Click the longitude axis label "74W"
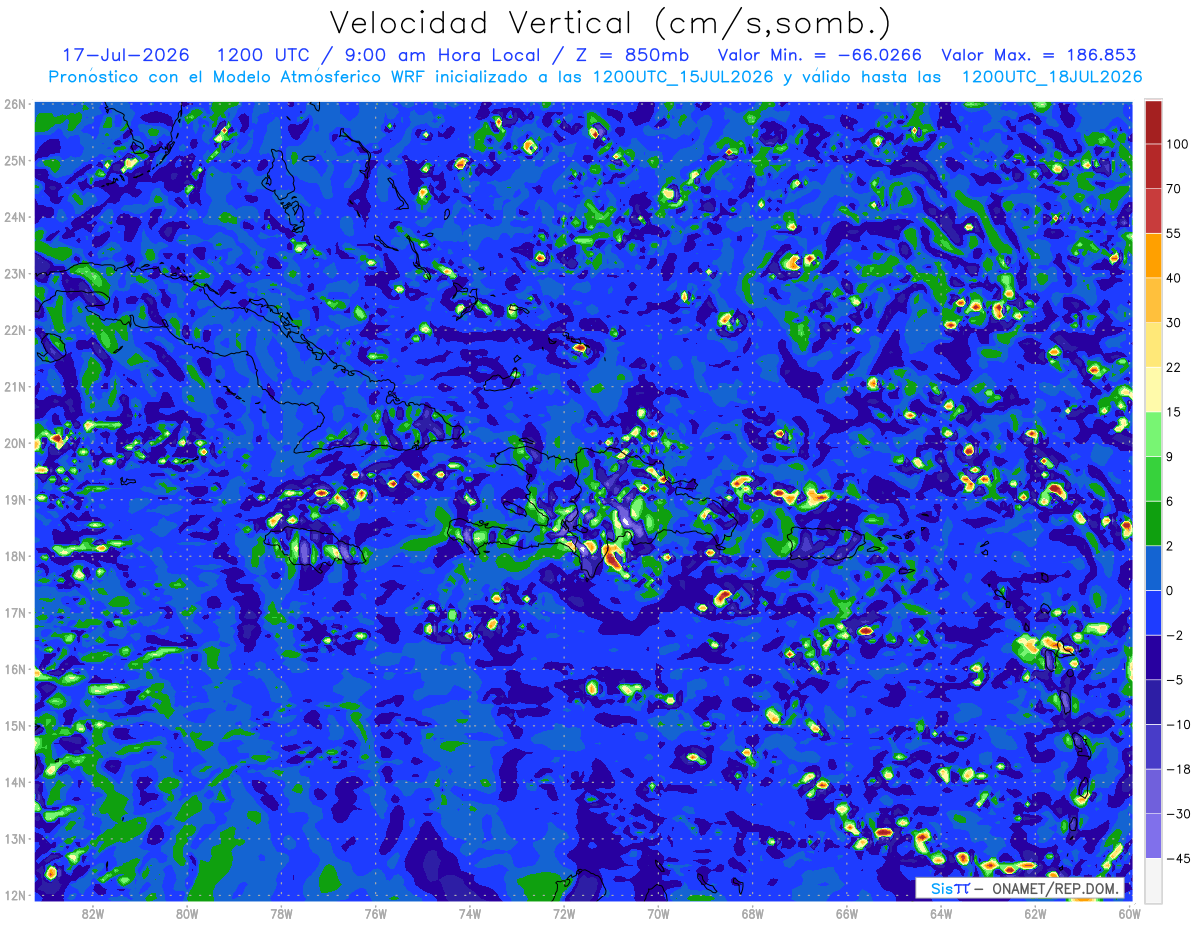This screenshot has width=1200, height=927. click(470, 913)
